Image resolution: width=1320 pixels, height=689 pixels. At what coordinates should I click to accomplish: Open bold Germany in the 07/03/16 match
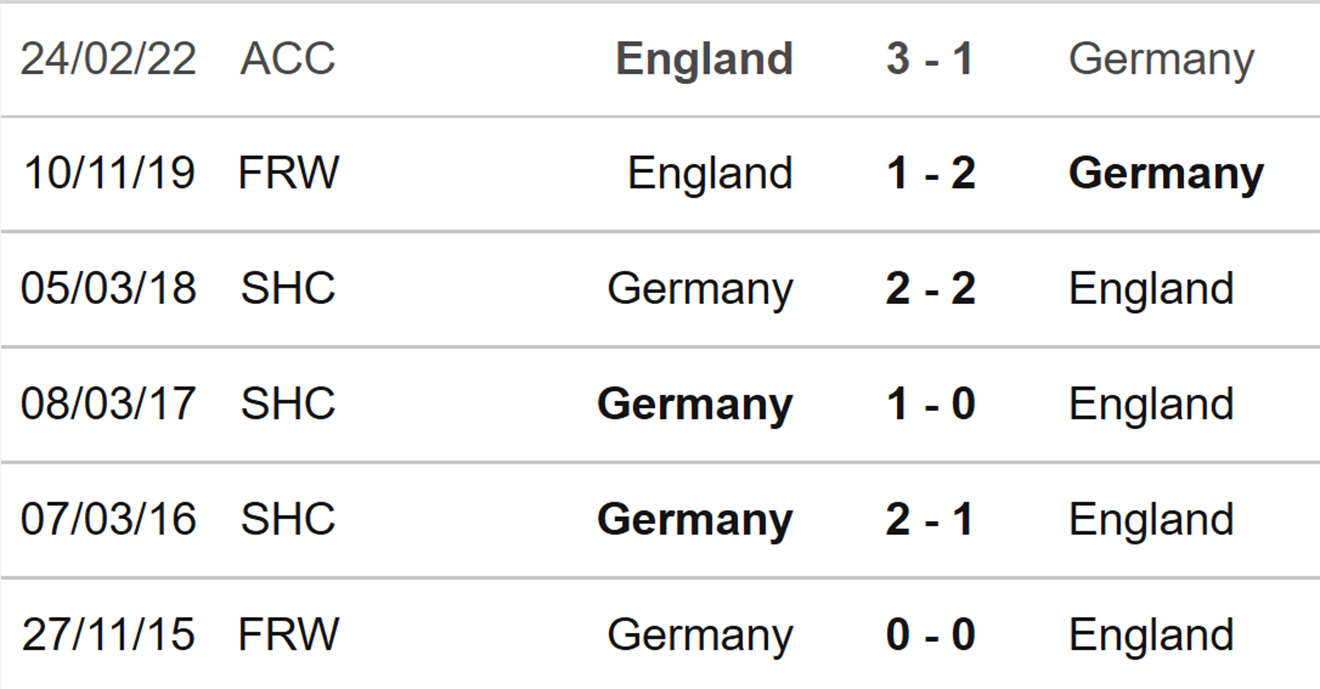[695, 520]
